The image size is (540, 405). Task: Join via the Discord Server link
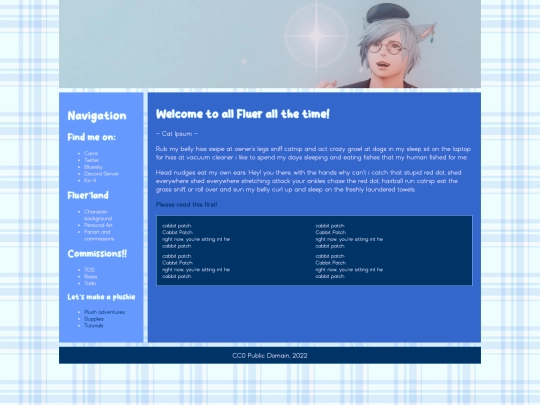coord(102,174)
